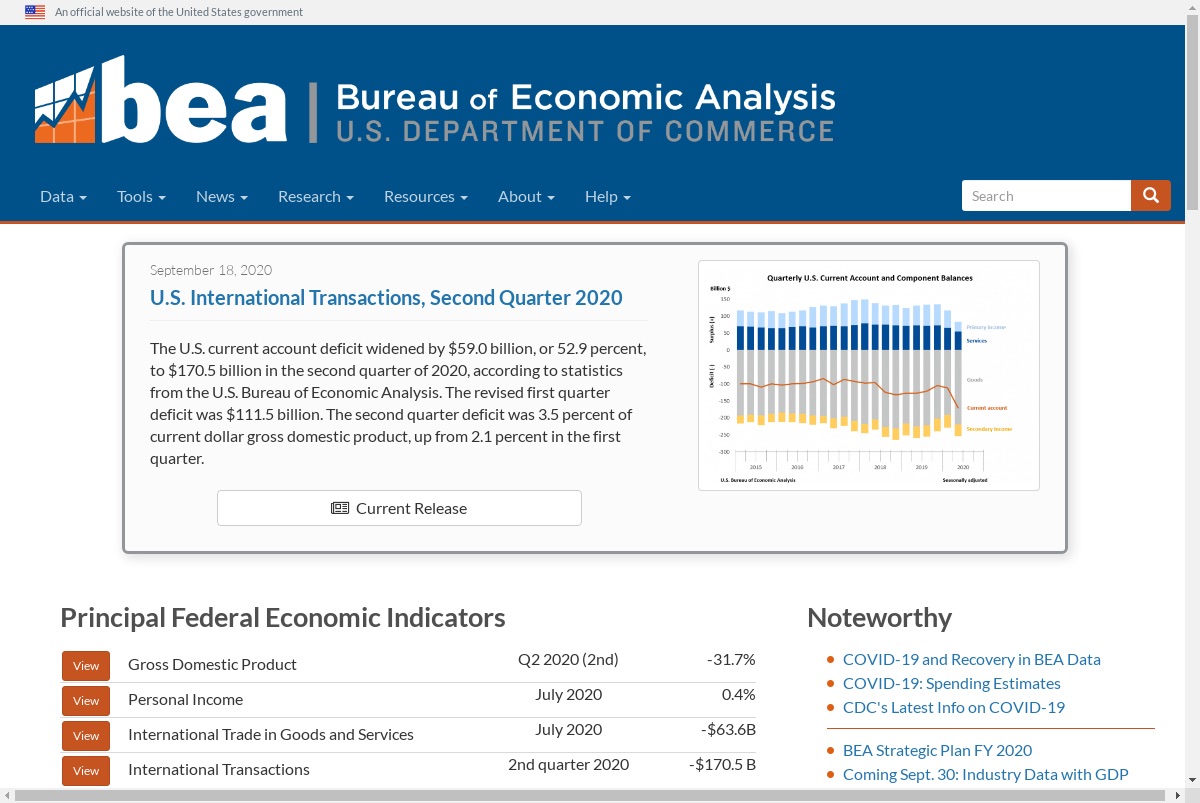The width and height of the screenshot is (1200, 803).
Task: Open Coming Sept. 30: Industry Data link
Action: point(986,774)
